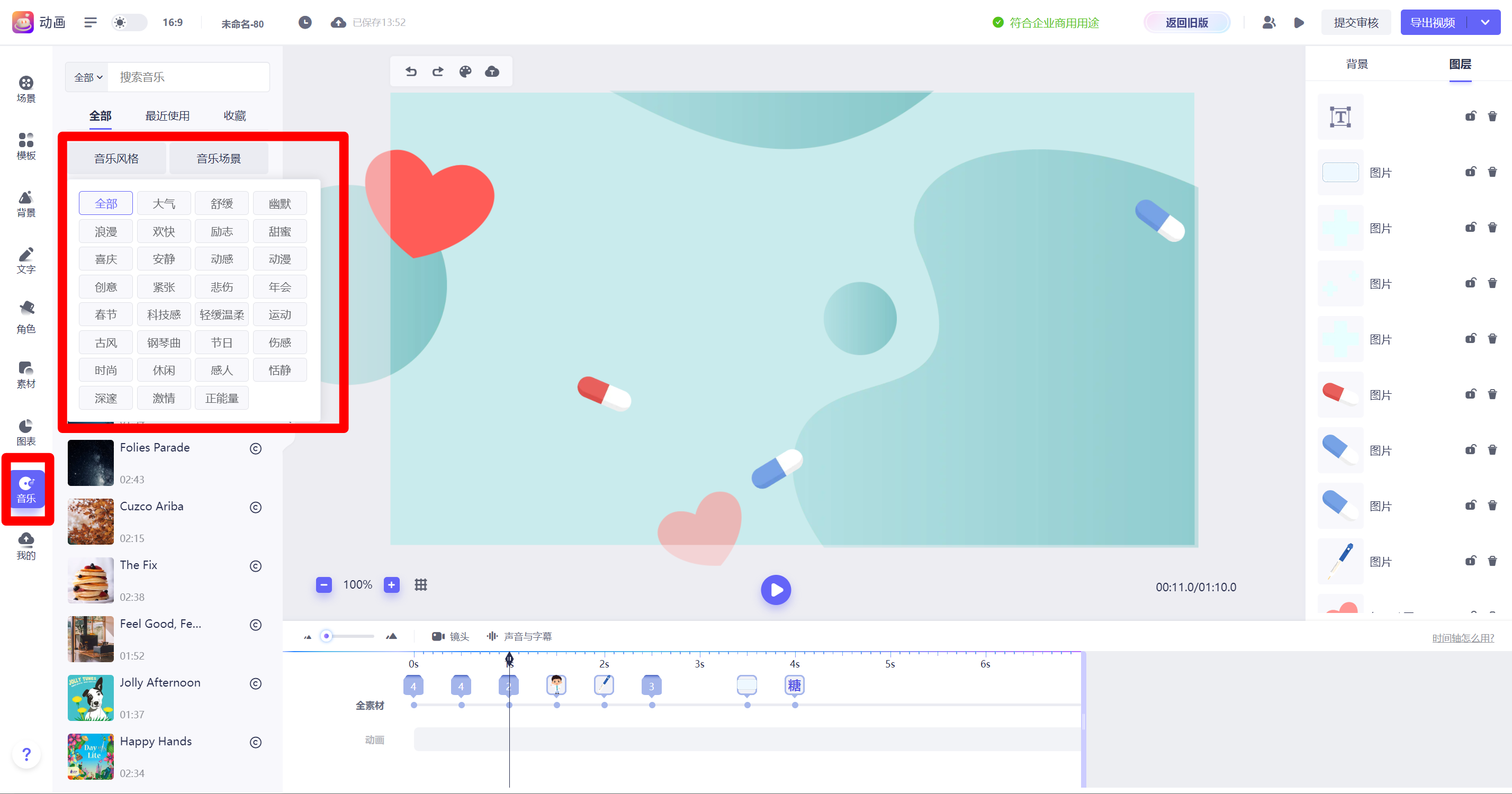
Task: Open the 镜头 camera option on timeline
Action: click(x=451, y=636)
